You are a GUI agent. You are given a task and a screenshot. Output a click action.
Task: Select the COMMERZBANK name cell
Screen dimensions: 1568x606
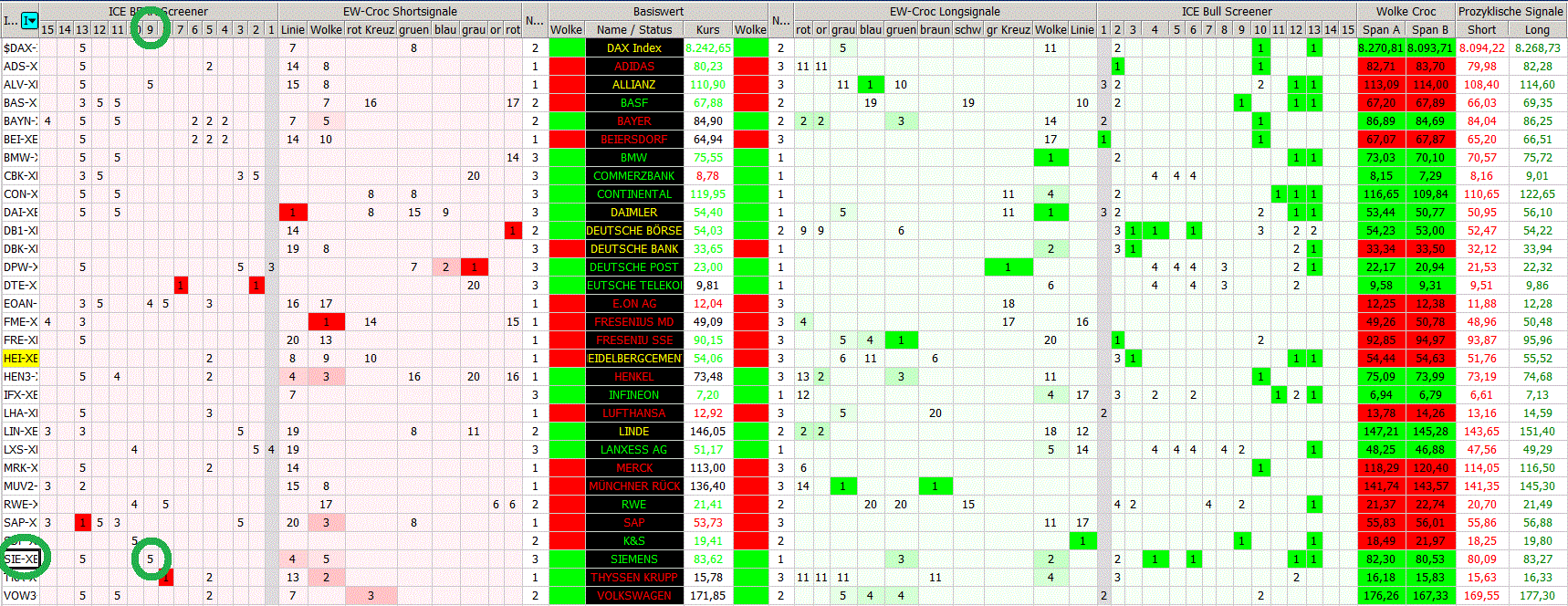click(634, 175)
